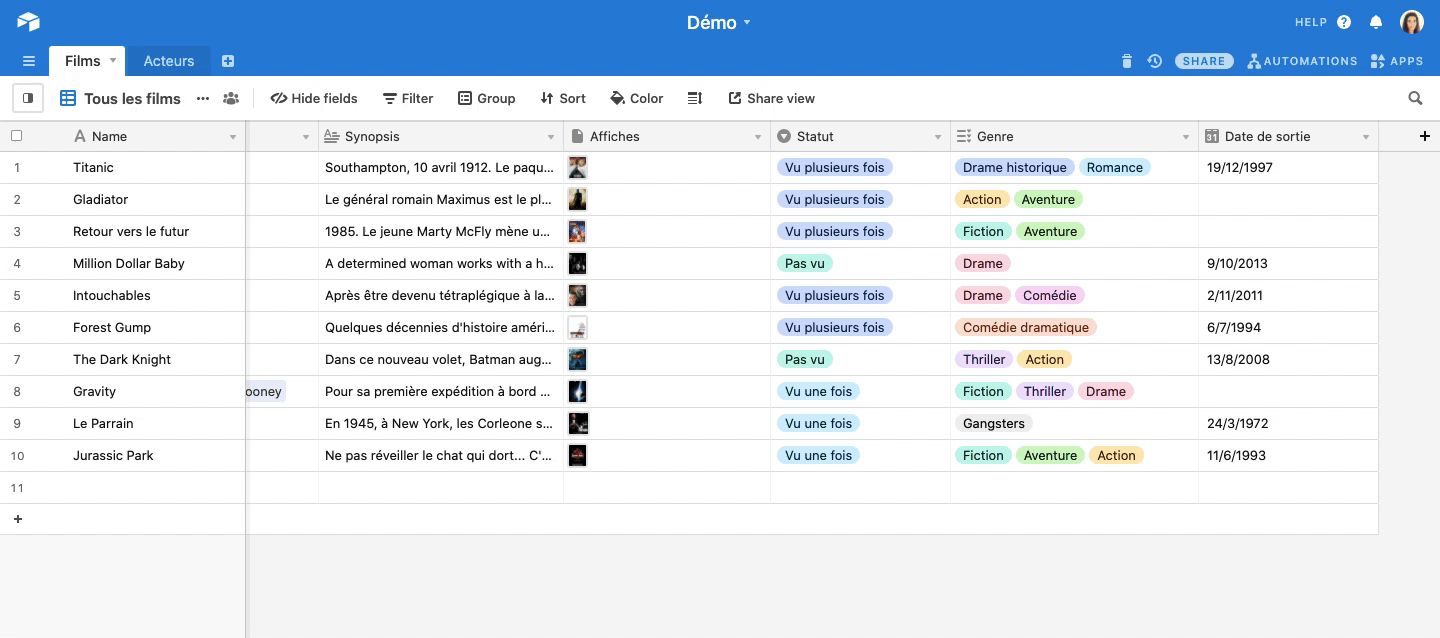This screenshot has width=1440, height=638.
Task: Click Million Dollar Baby synopsis cell
Action: 441,263
